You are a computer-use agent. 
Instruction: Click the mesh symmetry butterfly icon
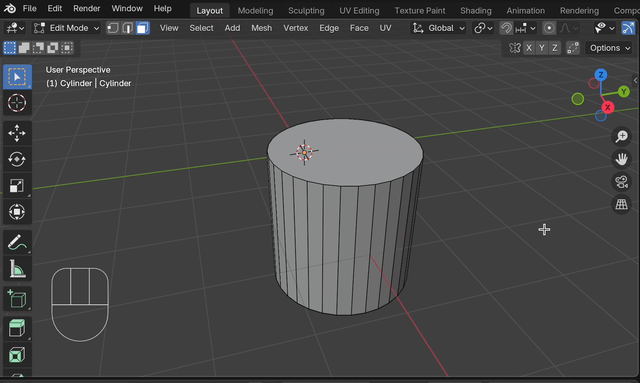coord(514,48)
